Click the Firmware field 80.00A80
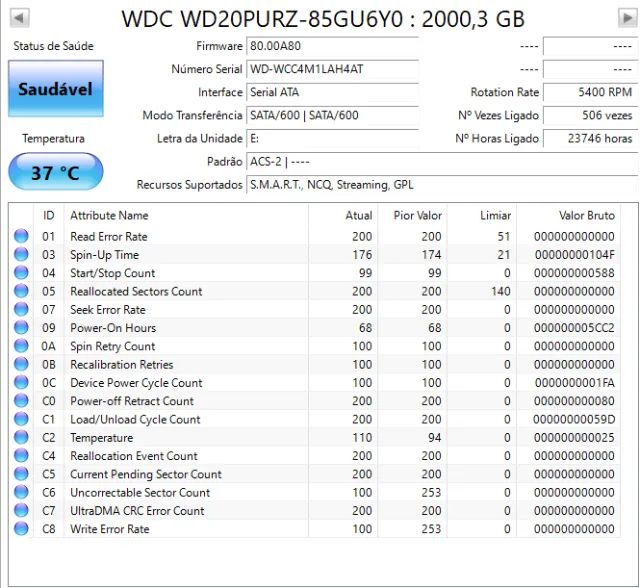 [x=332, y=46]
